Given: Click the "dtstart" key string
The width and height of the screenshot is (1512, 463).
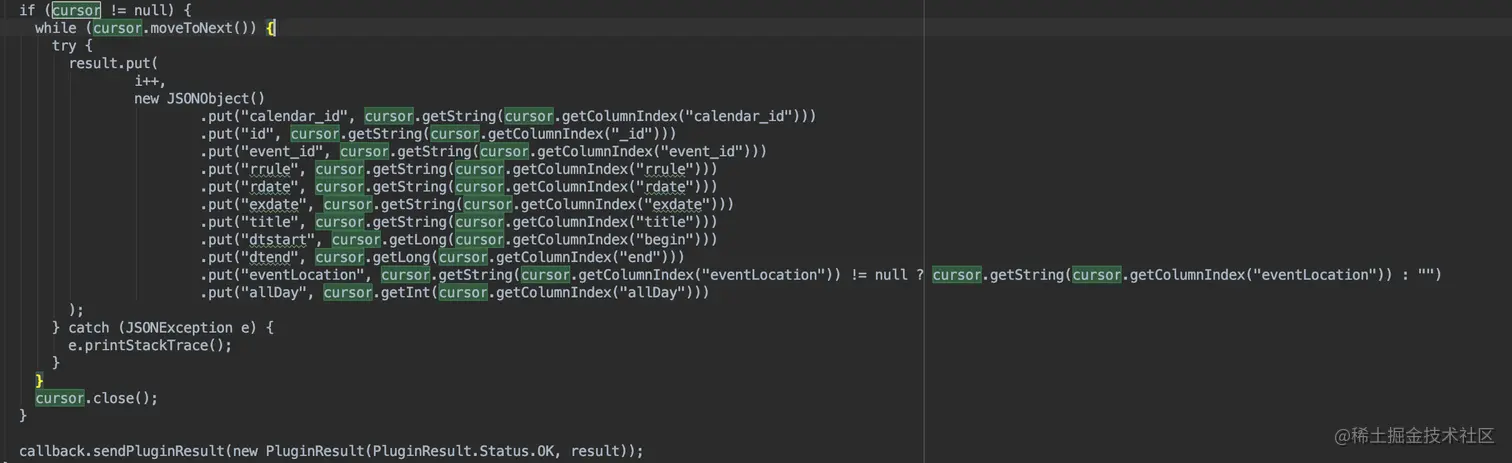Looking at the screenshot, I should [280, 239].
